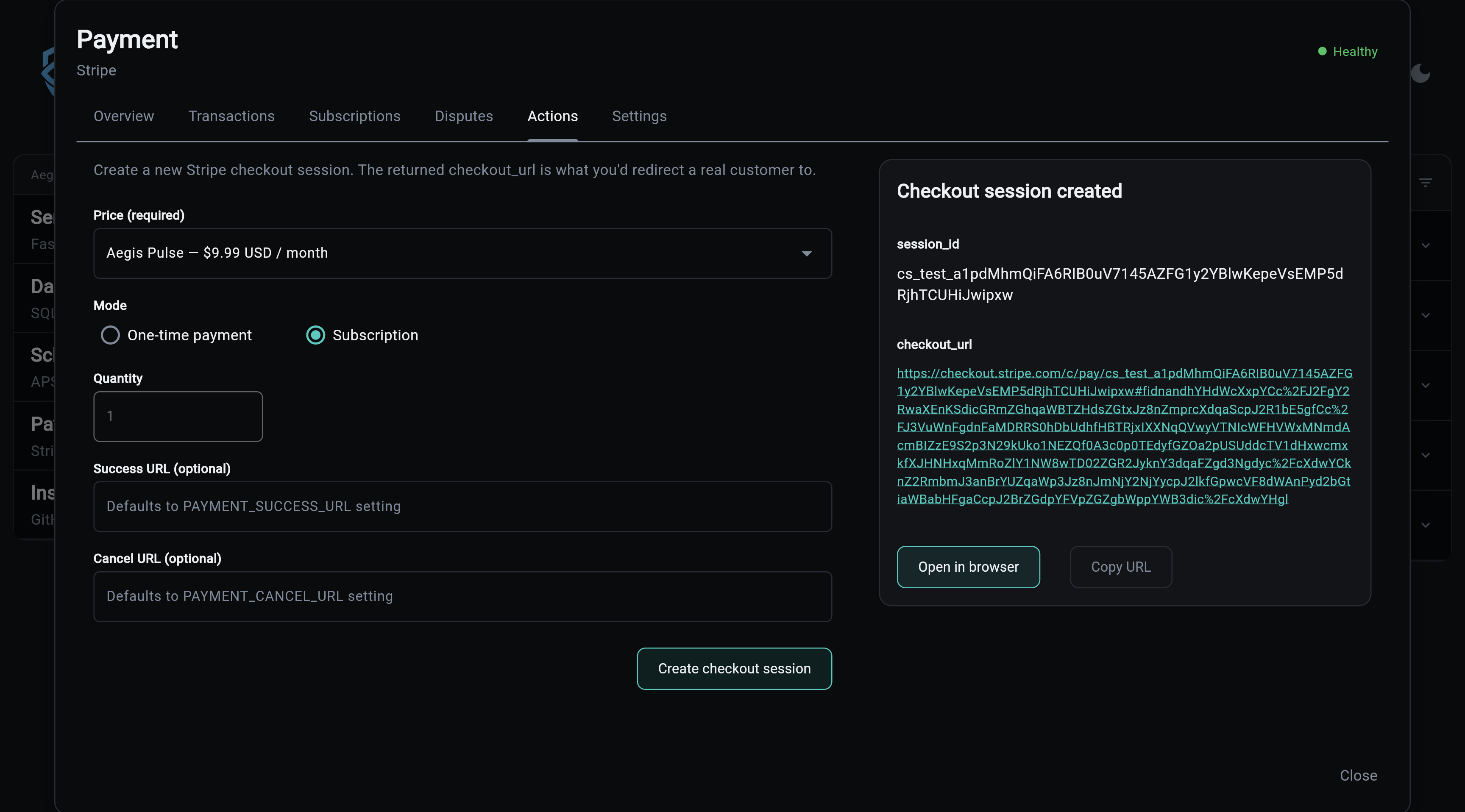
Task: Expand the first row chevron on right
Action: click(1425, 246)
